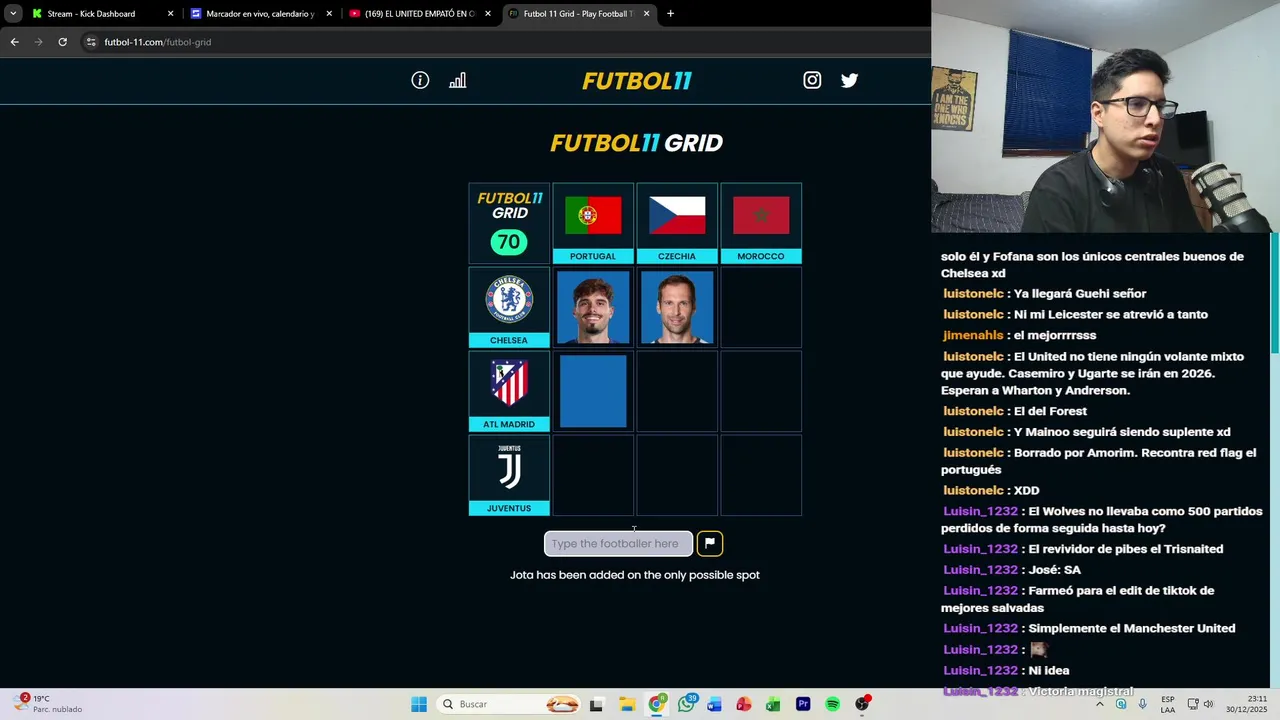
Task: Close the Kick Dashboard tab
Action: [x=170, y=14]
